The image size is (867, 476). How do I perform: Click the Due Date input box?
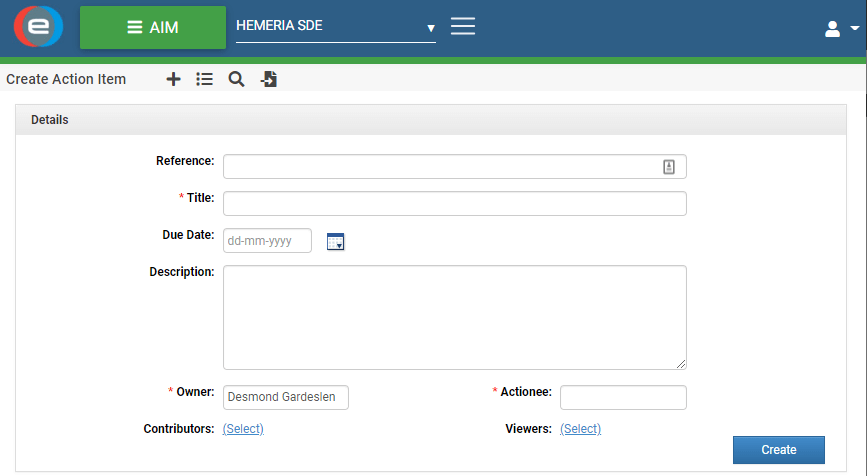pyautogui.click(x=267, y=241)
